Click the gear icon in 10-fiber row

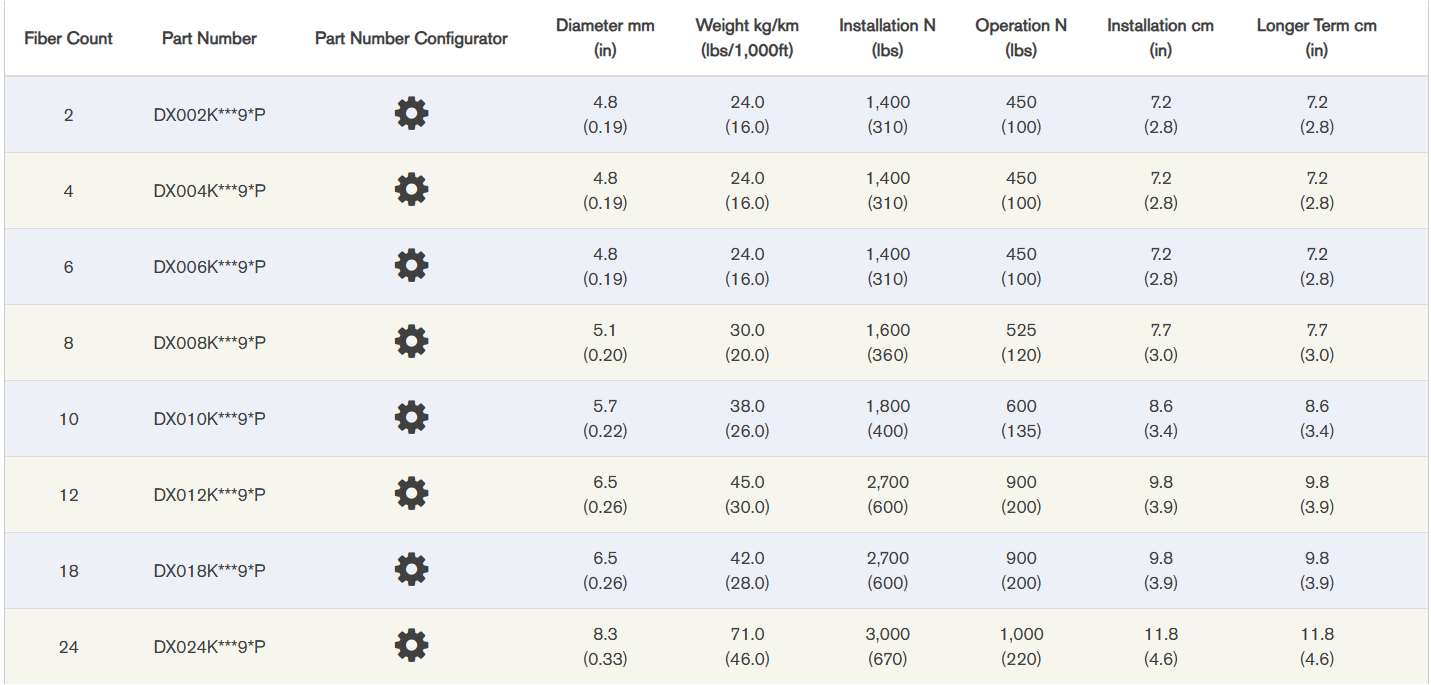(411, 418)
